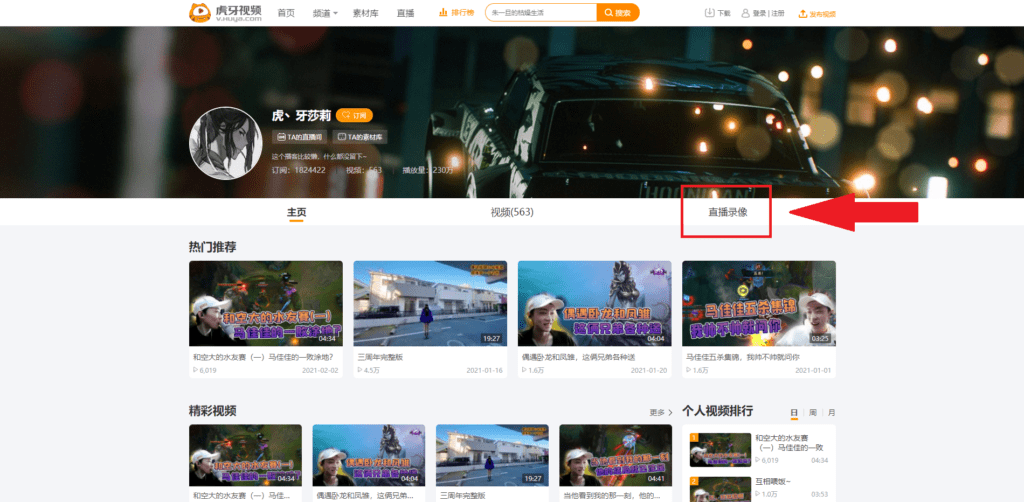Image resolution: width=1024 pixels, height=502 pixels.
Task: Click the 精彩视频 section heading
Action: [x=212, y=411]
